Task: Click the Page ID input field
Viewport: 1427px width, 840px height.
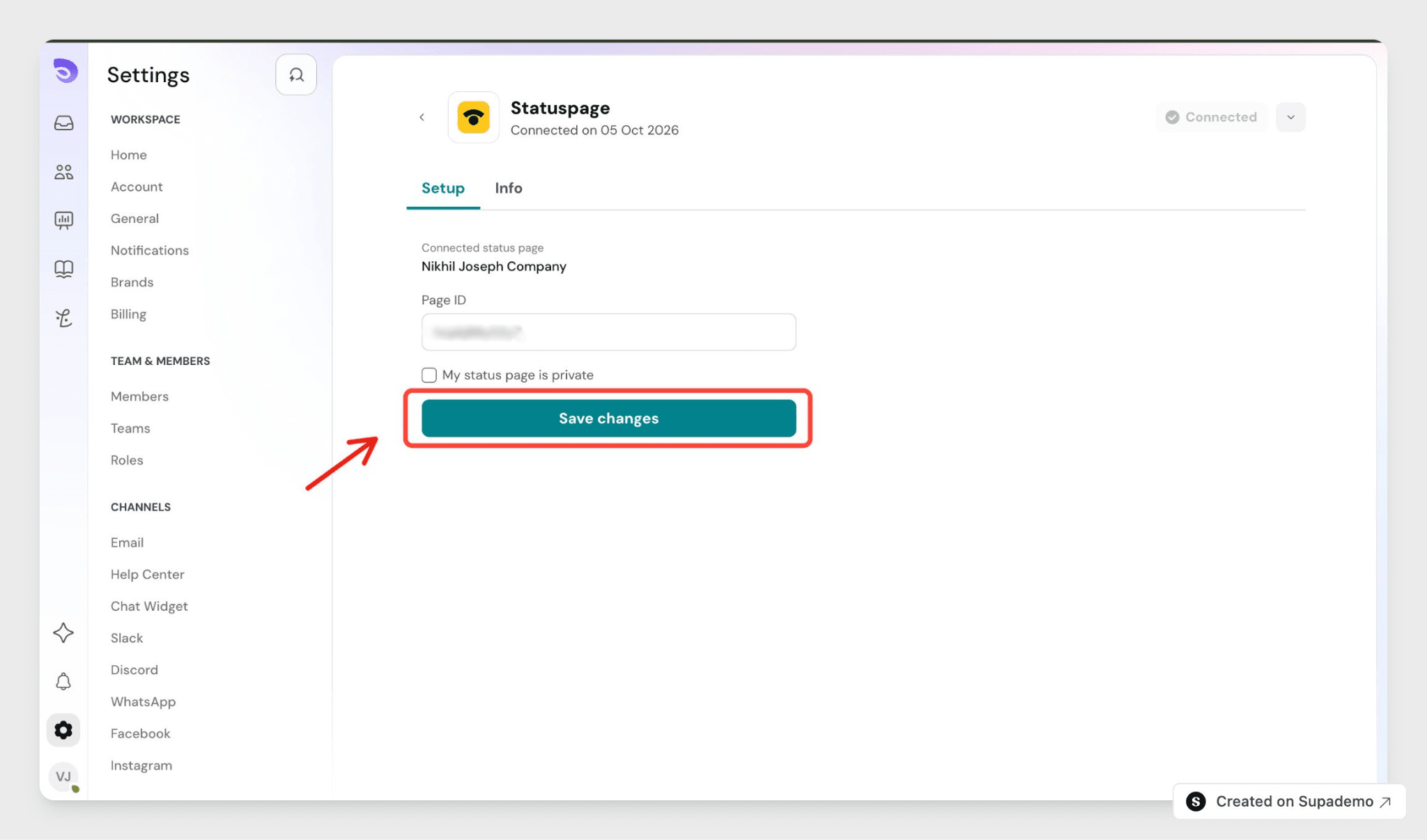Action: point(608,332)
